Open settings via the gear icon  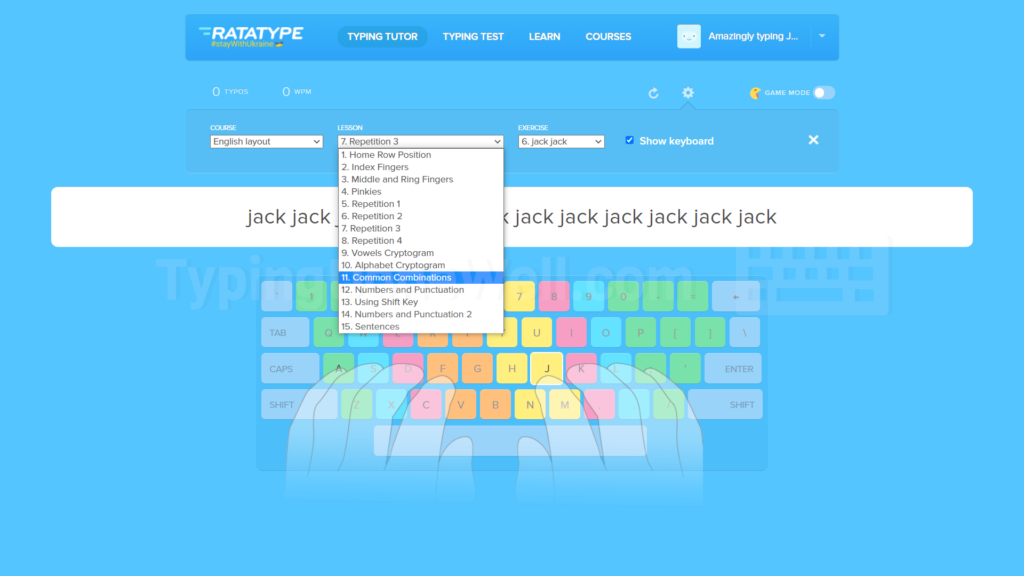[x=688, y=93]
